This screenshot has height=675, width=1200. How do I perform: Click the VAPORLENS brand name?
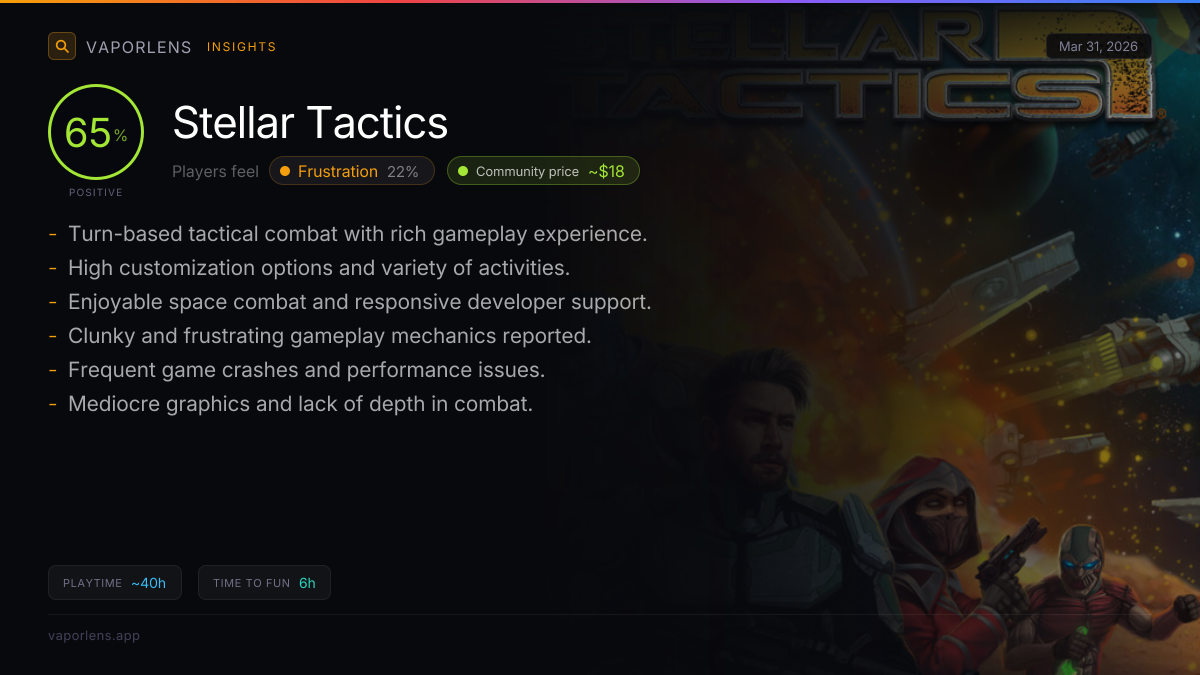(x=138, y=47)
